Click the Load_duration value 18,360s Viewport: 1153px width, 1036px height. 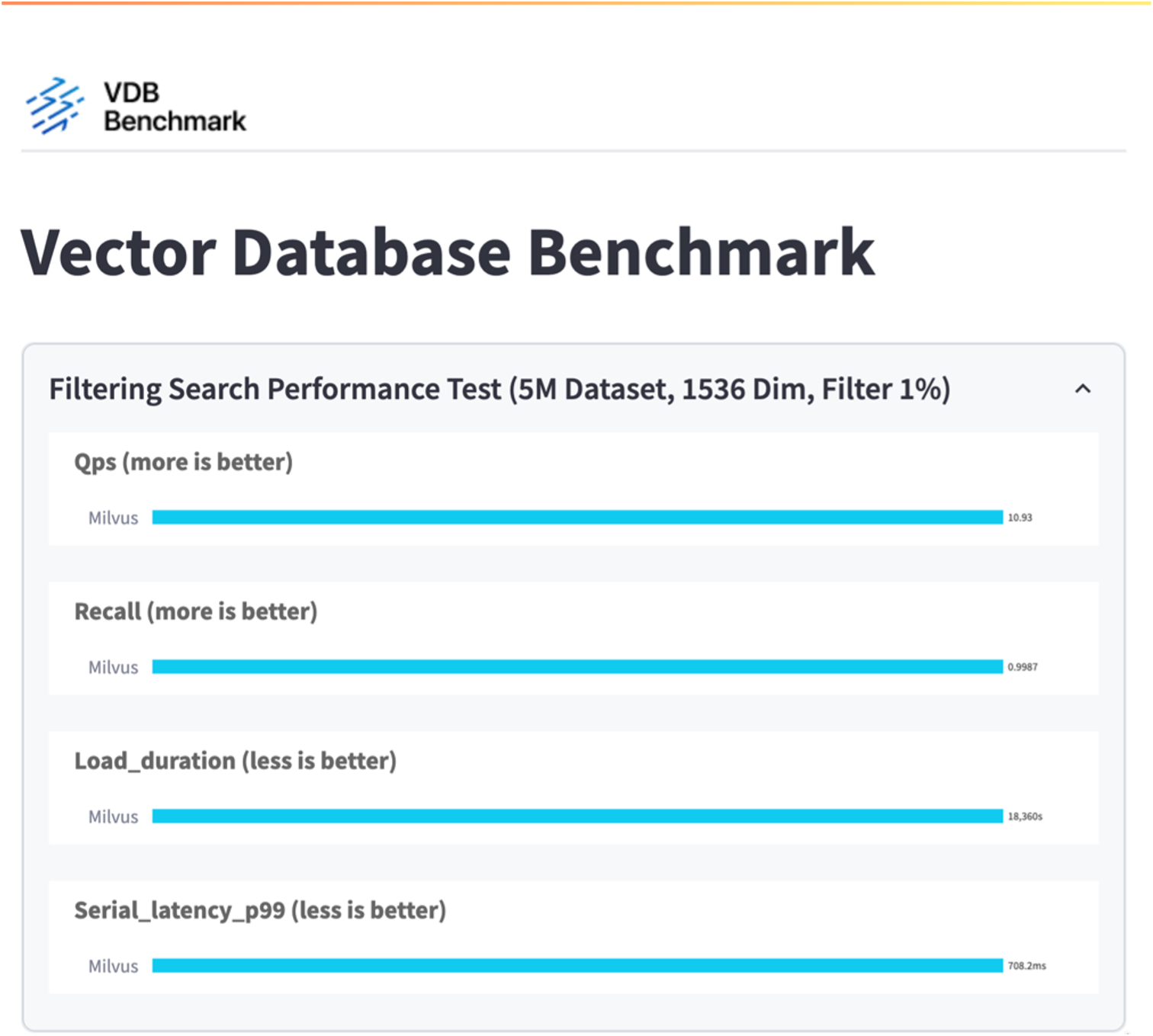[1025, 816]
